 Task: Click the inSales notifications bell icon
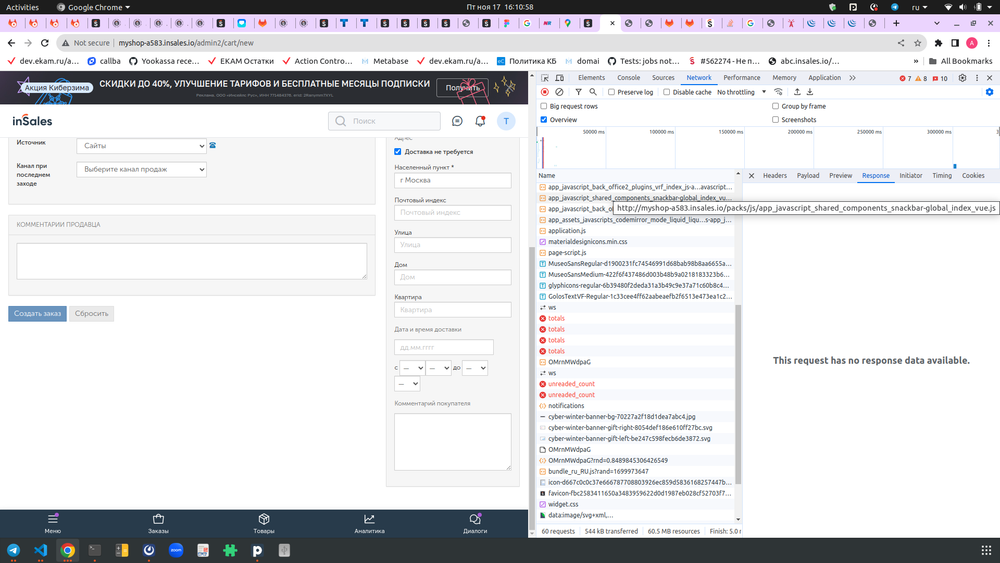click(x=480, y=121)
